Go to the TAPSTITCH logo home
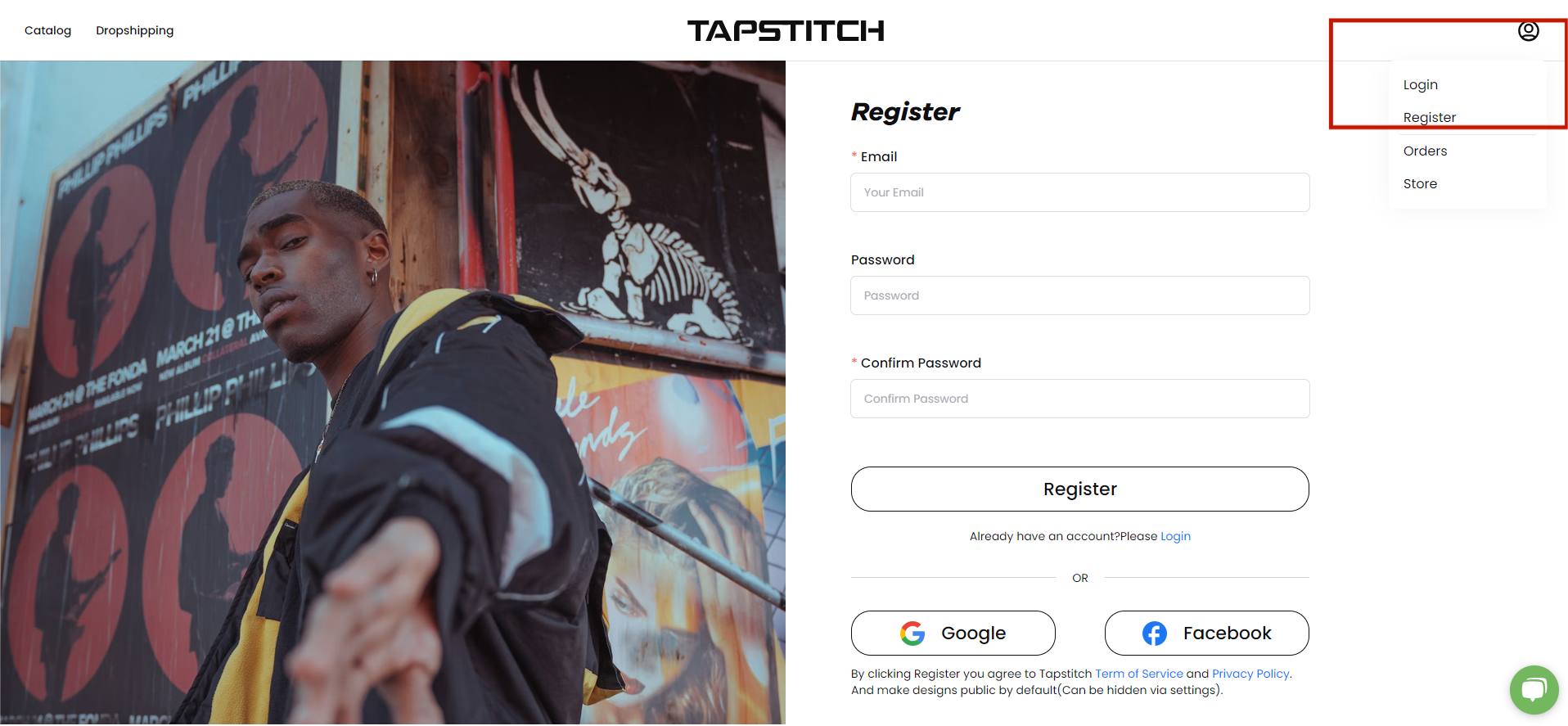This screenshot has width=1568, height=726. tap(786, 31)
